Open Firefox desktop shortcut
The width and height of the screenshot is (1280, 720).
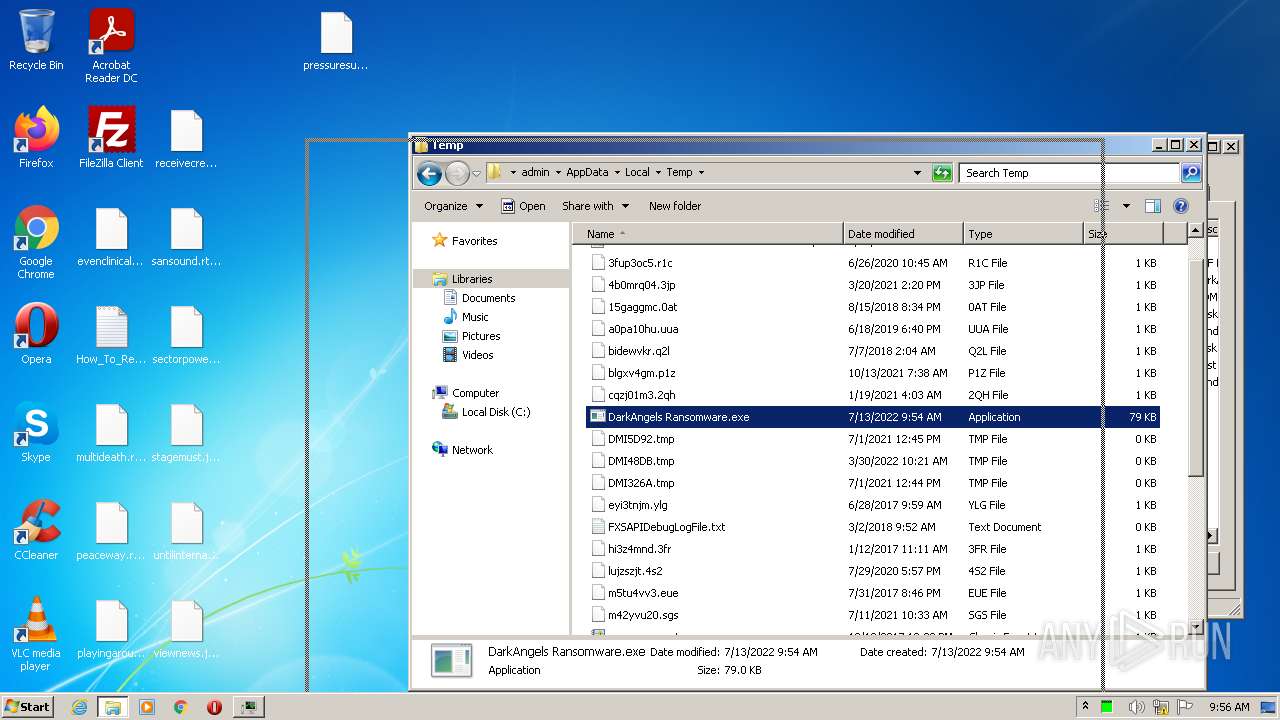[36, 137]
